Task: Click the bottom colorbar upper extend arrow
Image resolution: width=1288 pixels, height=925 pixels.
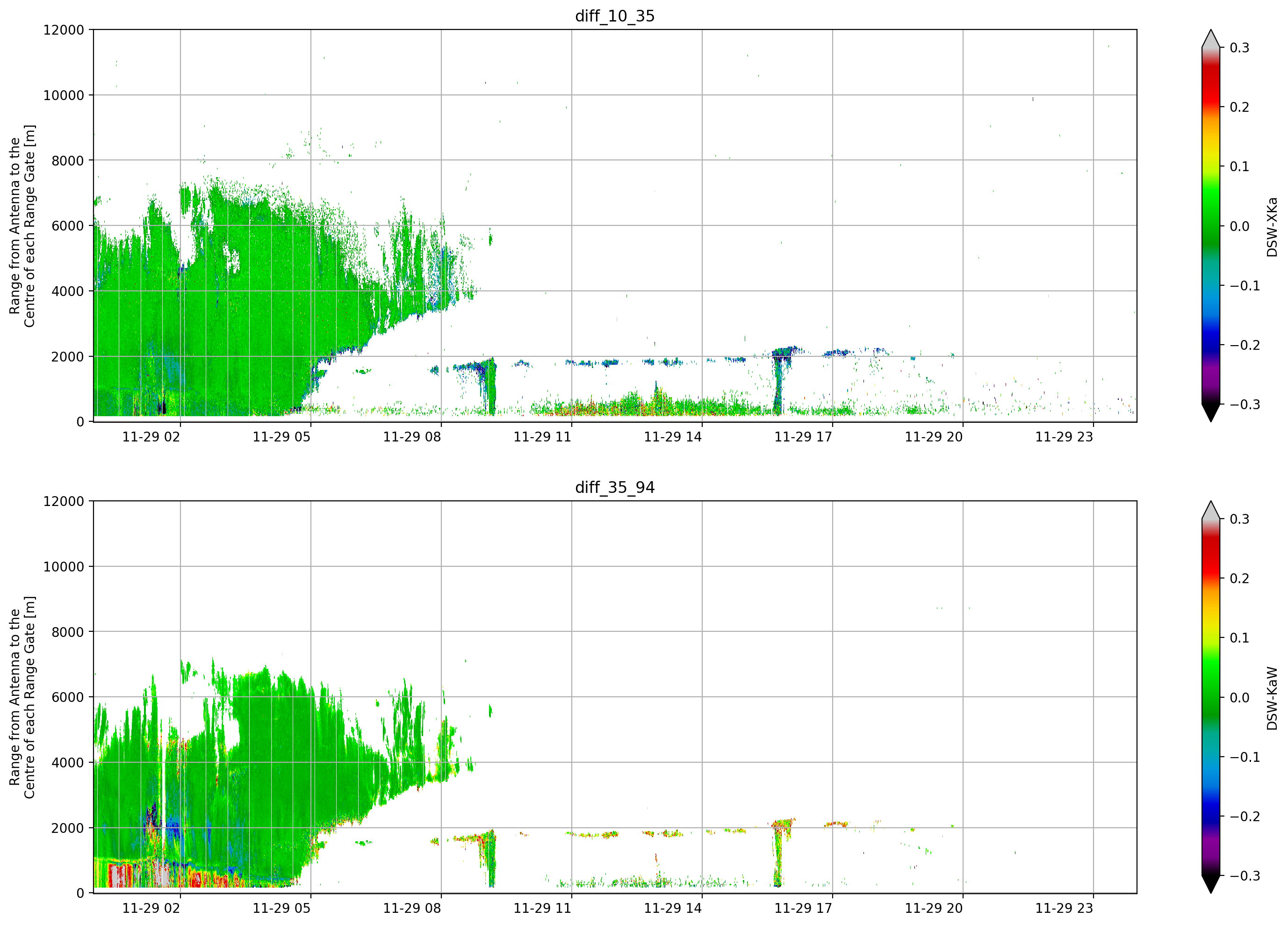Action: coord(1211,510)
